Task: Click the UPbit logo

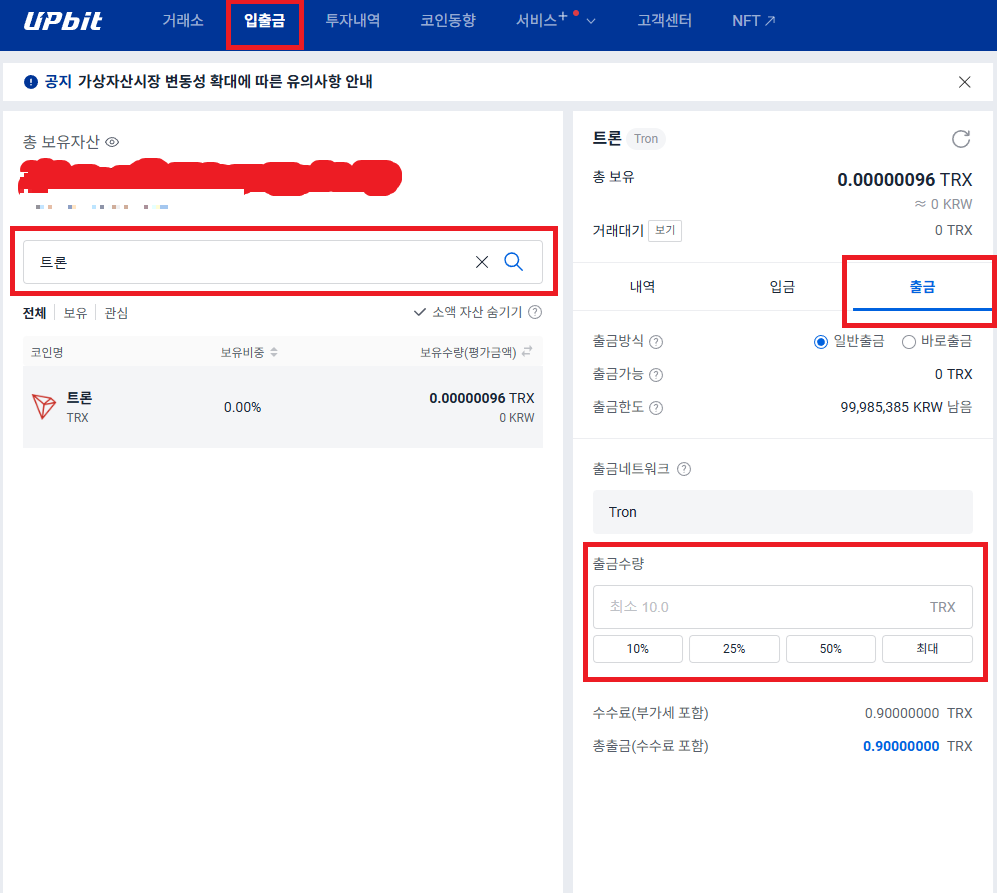Action: tap(63, 21)
